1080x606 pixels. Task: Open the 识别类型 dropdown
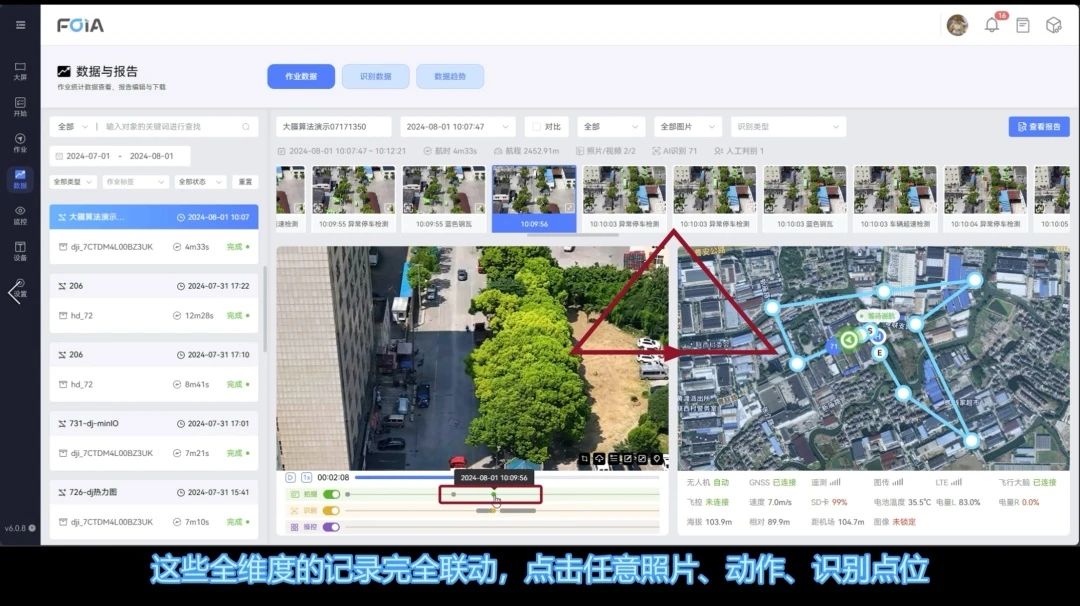click(789, 127)
